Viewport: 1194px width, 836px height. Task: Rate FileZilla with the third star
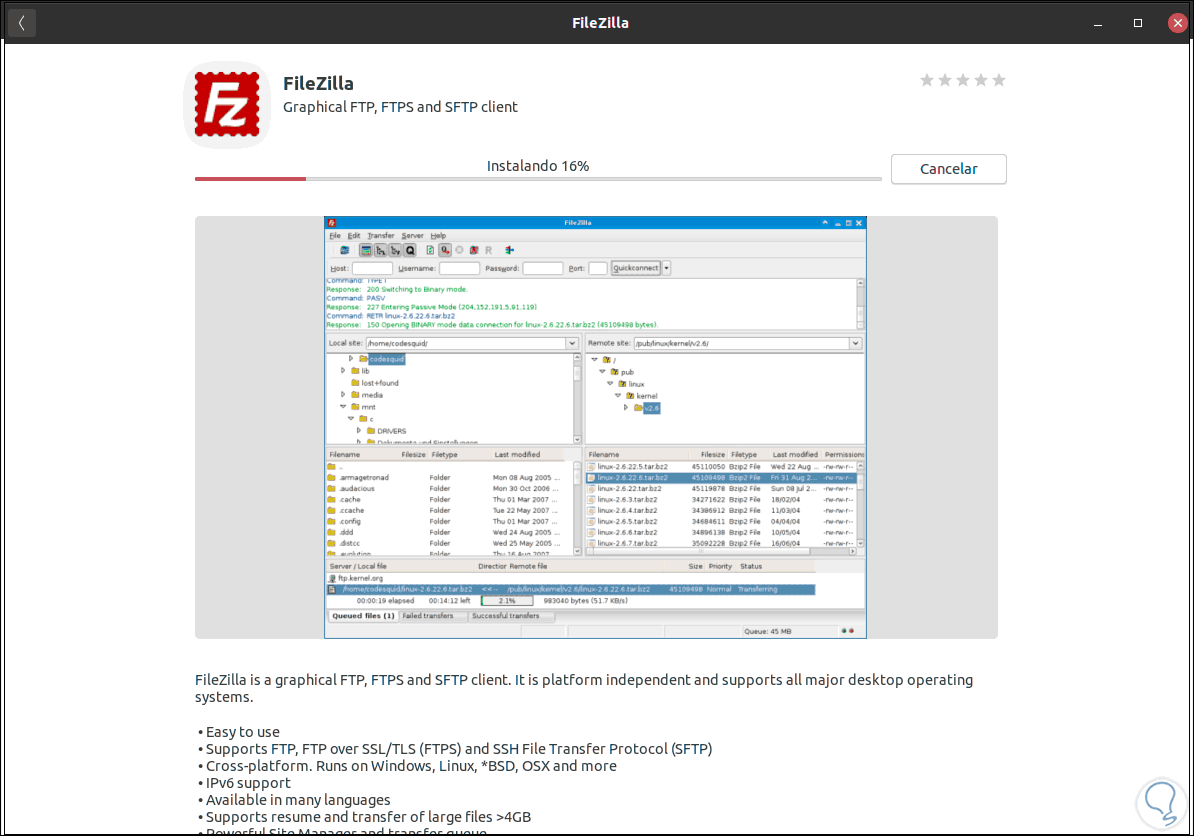(x=963, y=80)
